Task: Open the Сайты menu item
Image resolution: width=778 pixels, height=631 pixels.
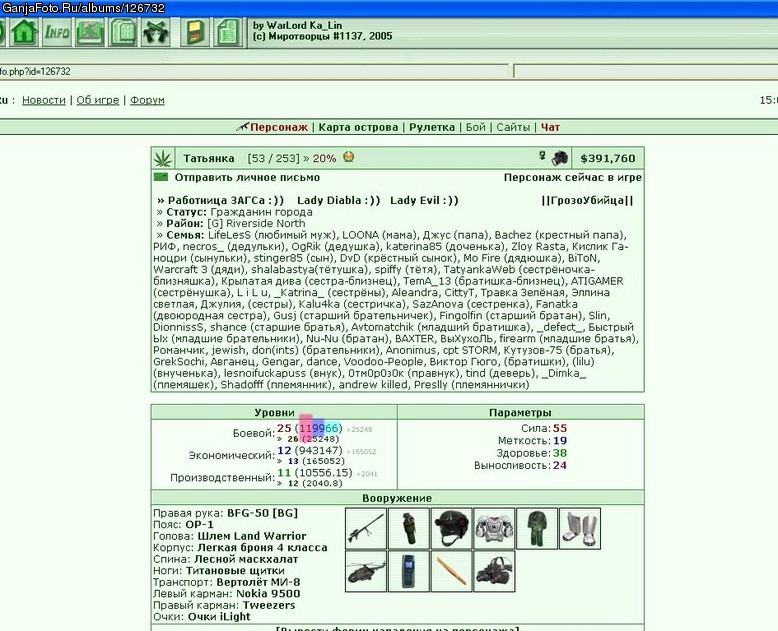Action: coord(513,127)
